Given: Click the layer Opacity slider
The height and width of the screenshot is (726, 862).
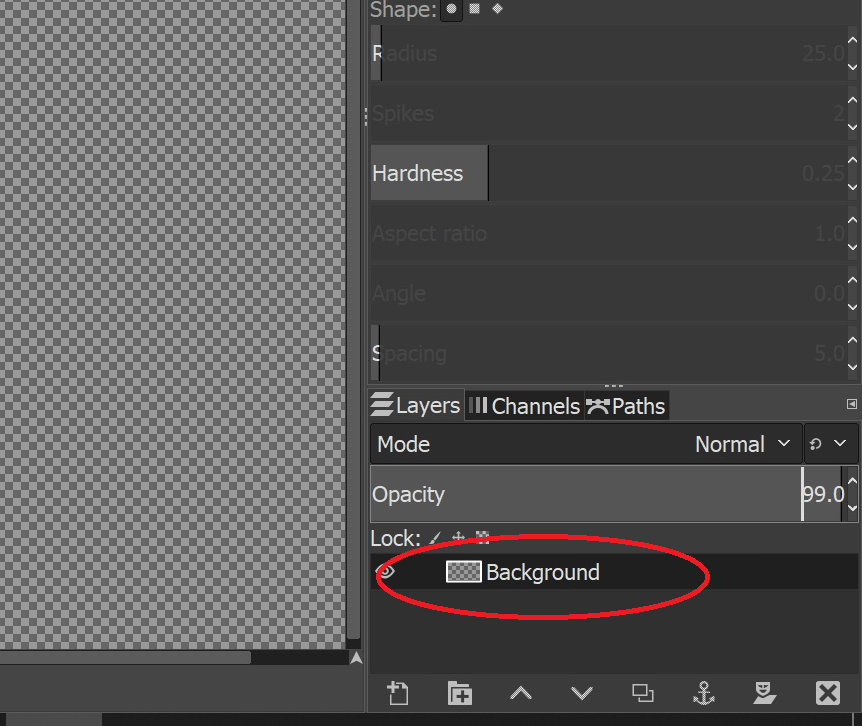Looking at the screenshot, I should (x=585, y=494).
